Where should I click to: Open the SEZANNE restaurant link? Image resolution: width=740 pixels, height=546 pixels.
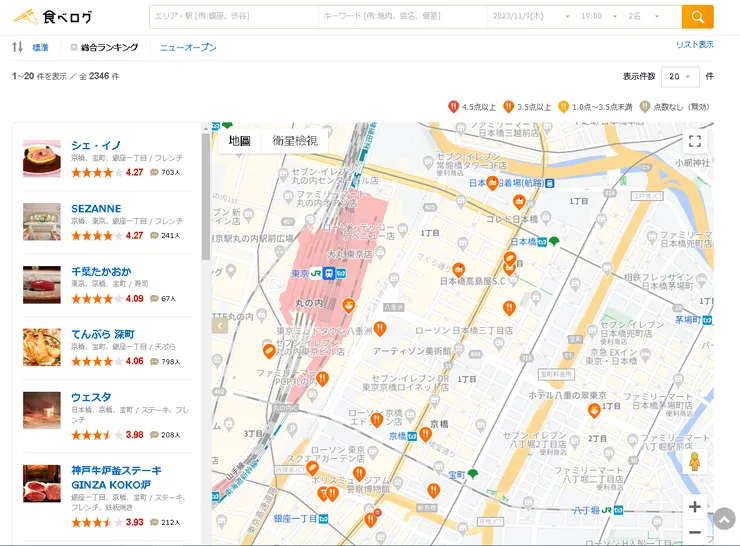tap(96, 209)
